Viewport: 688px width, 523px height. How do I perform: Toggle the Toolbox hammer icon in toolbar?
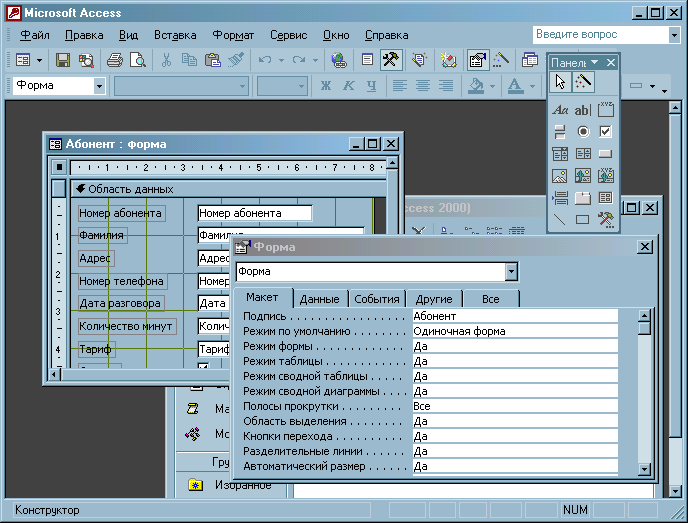point(391,60)
